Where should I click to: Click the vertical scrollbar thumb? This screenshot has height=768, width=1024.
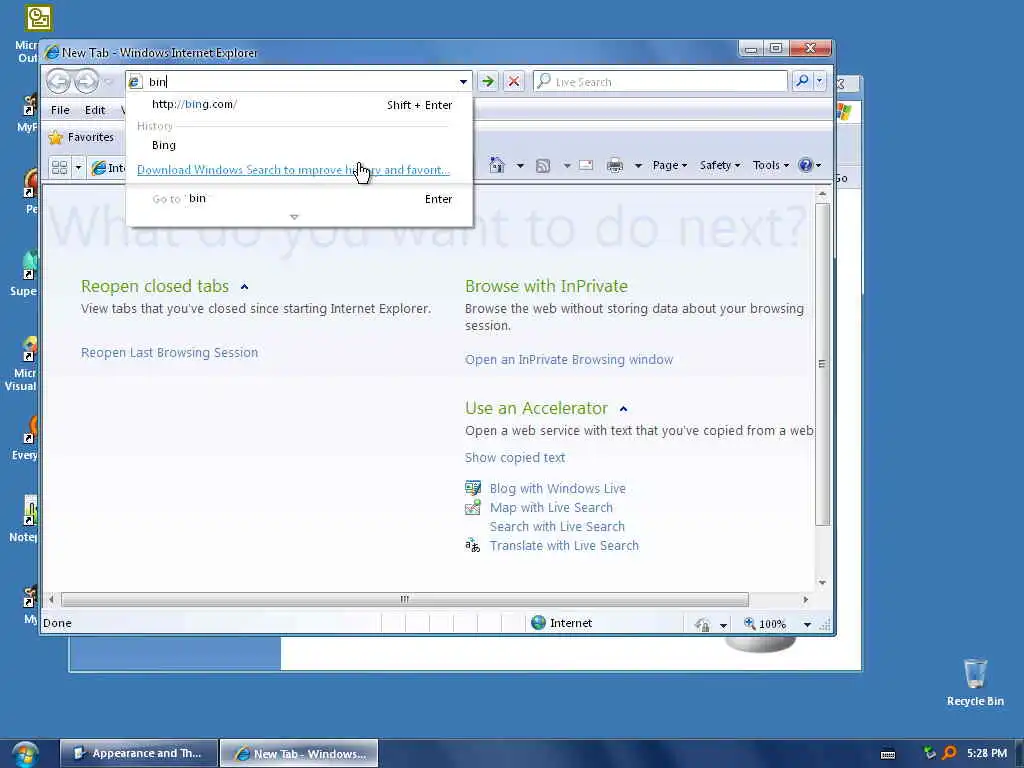[822, 364]
